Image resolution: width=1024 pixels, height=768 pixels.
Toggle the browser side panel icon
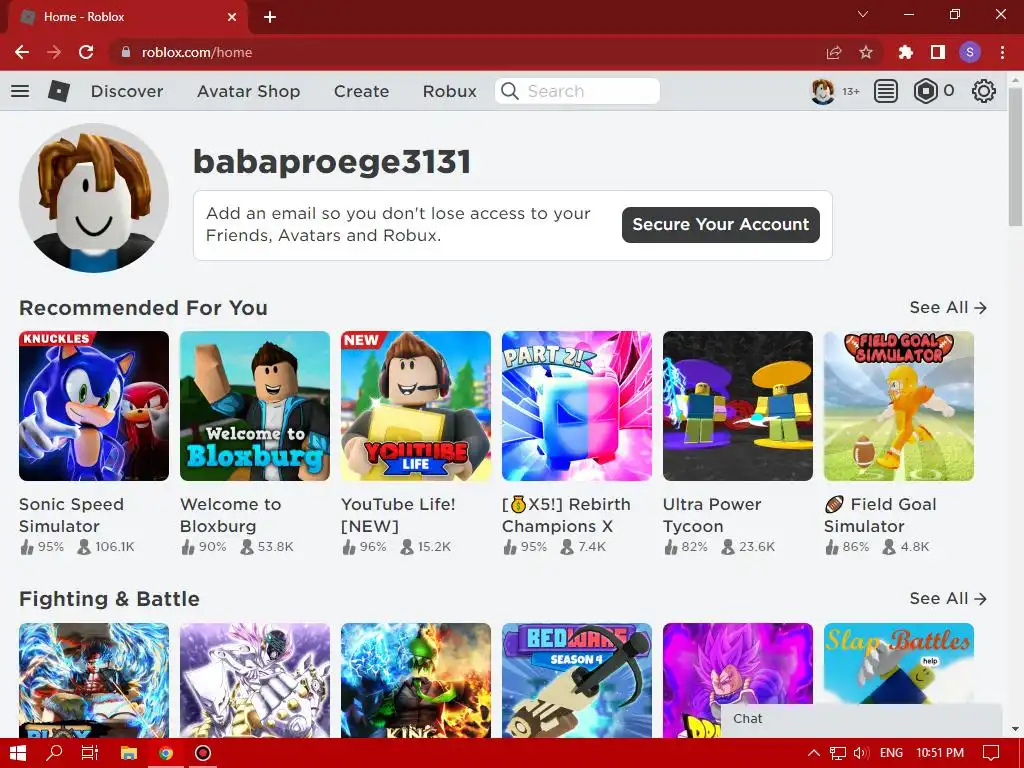tap(938, 52)
